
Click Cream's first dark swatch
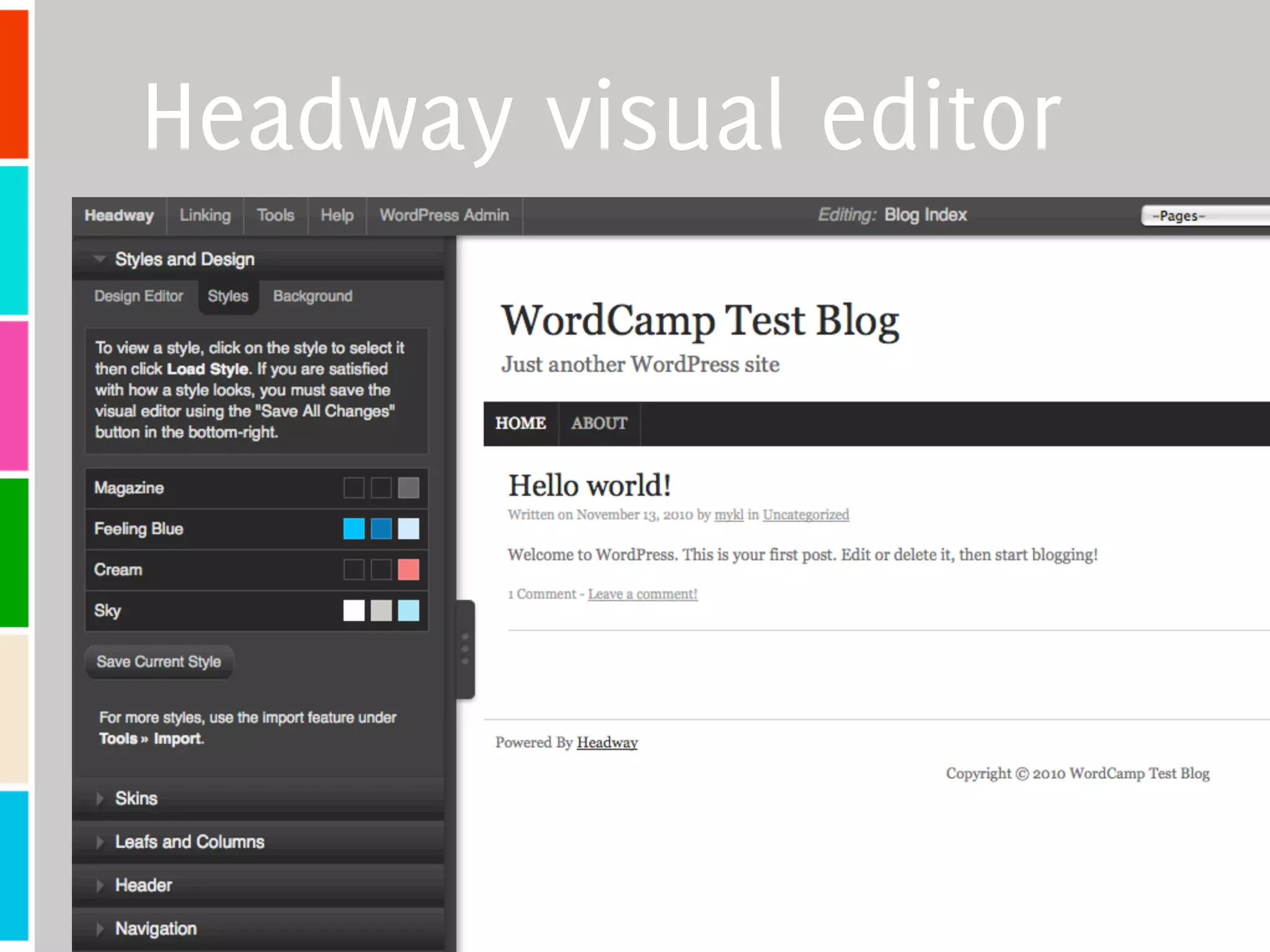[354, 570]
